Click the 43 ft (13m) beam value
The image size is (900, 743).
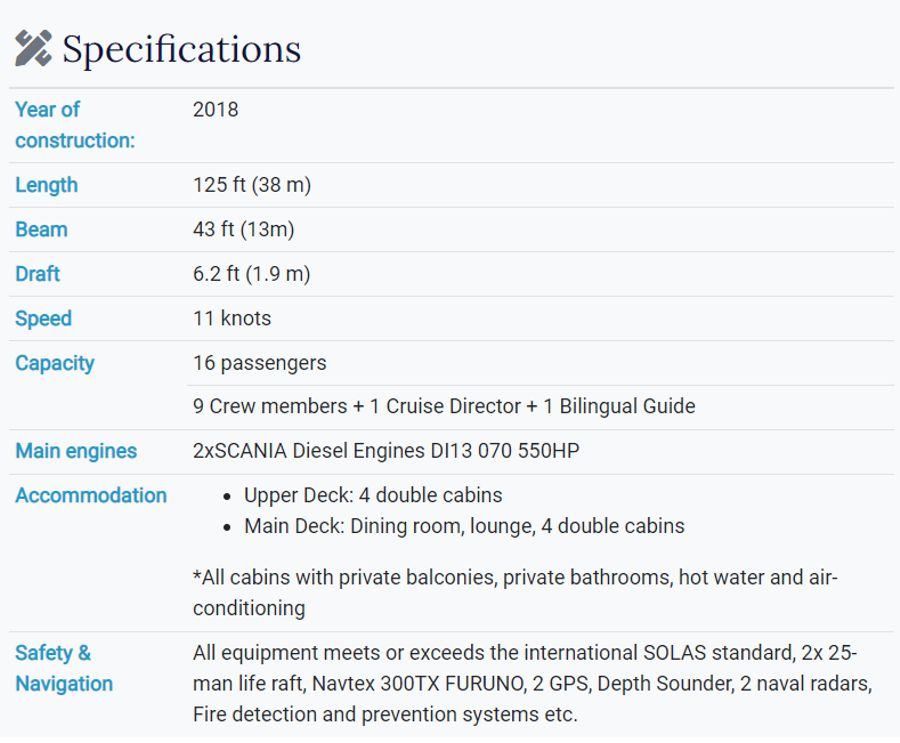[x=243, y=229]
